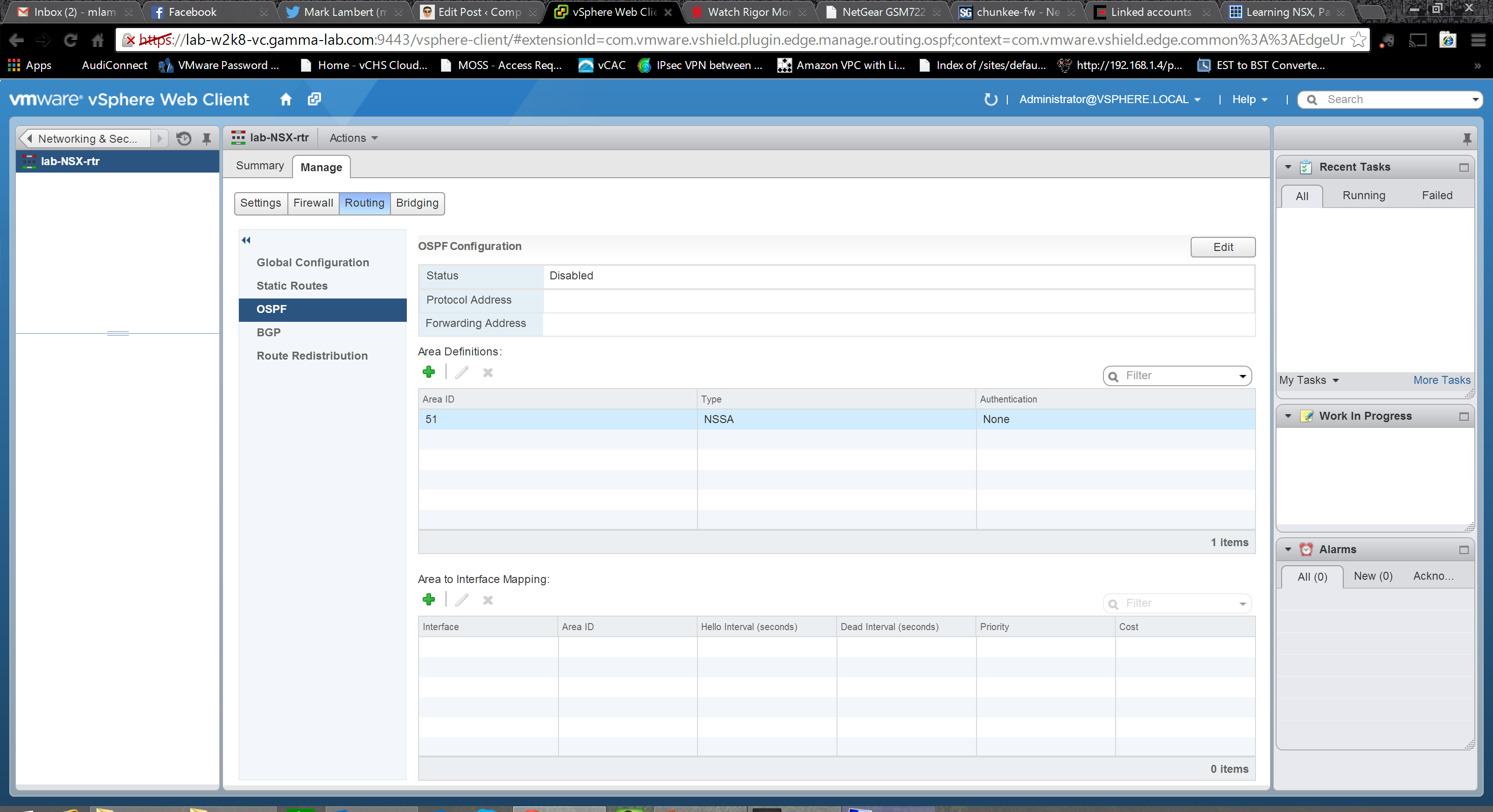Collapse the routing side menu arrows

point(246,240)
